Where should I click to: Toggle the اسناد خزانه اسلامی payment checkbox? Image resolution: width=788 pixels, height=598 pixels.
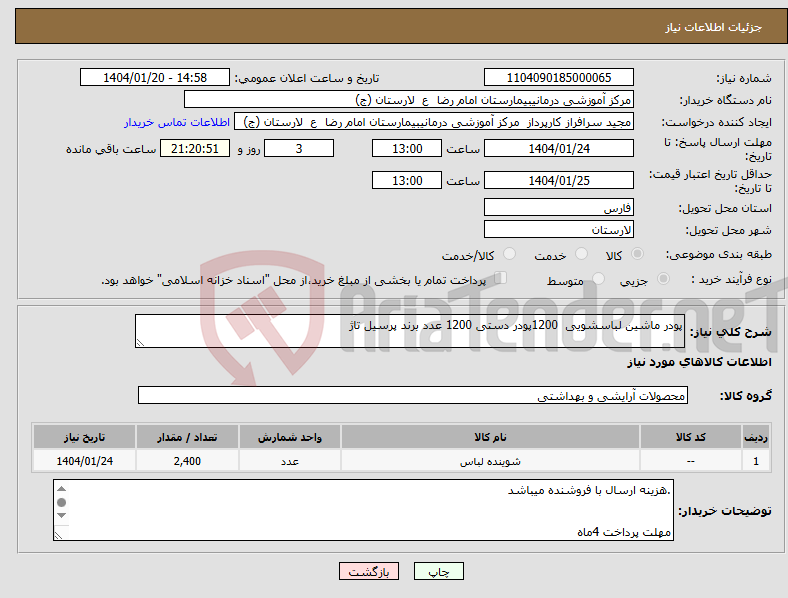tap(501, 278)
